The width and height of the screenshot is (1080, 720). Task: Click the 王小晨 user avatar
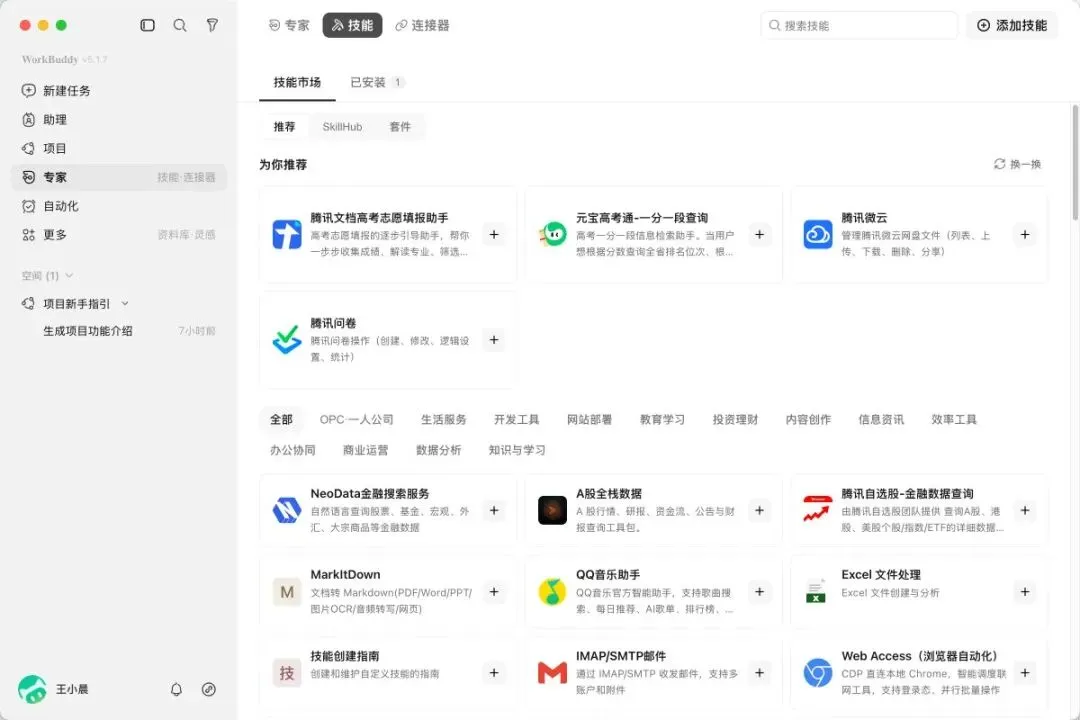[x=32, y=689]
